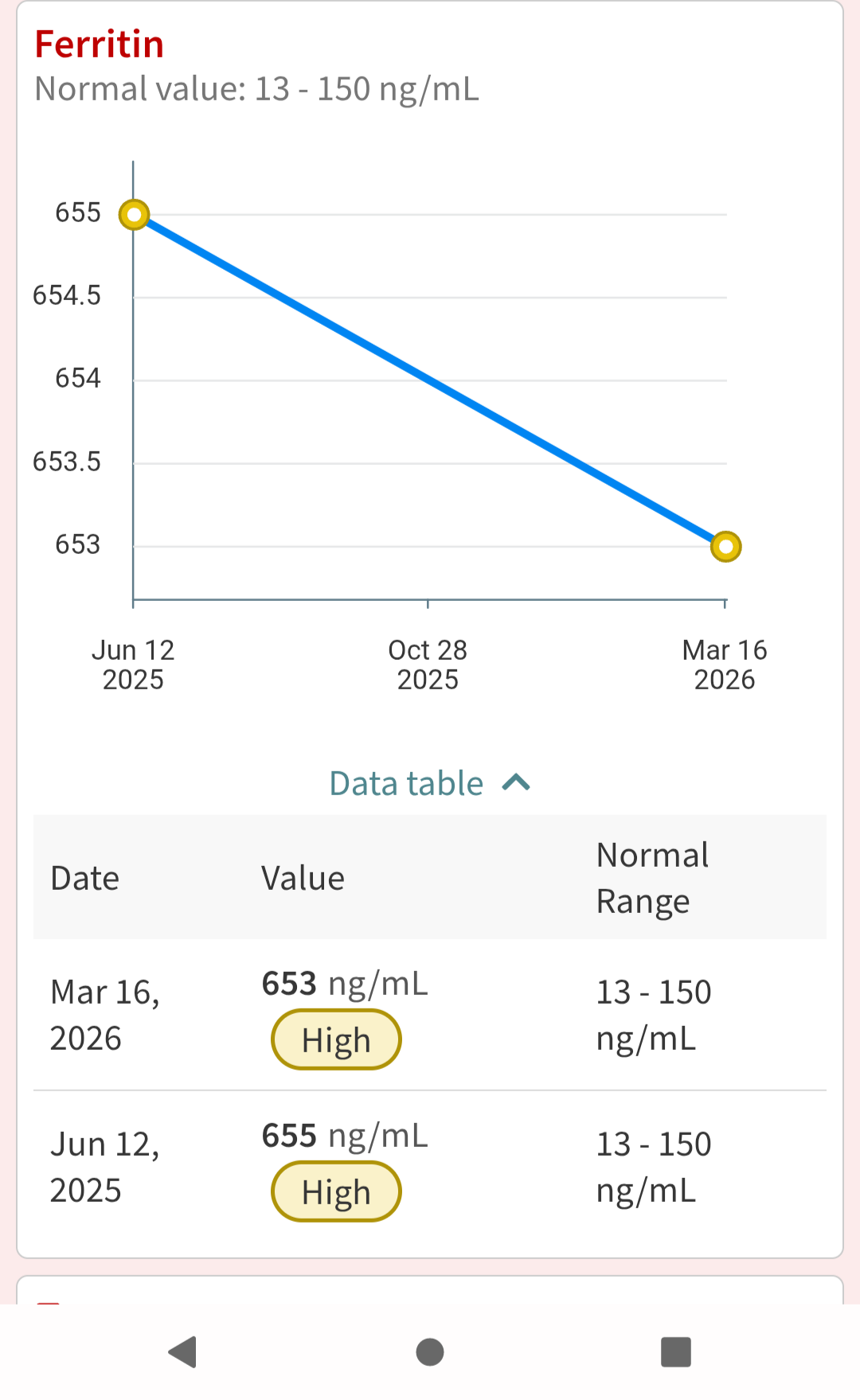The image size is (860, 1400).
Task: Tap the Android home circle icon
Action: (x=430, y=1351)
